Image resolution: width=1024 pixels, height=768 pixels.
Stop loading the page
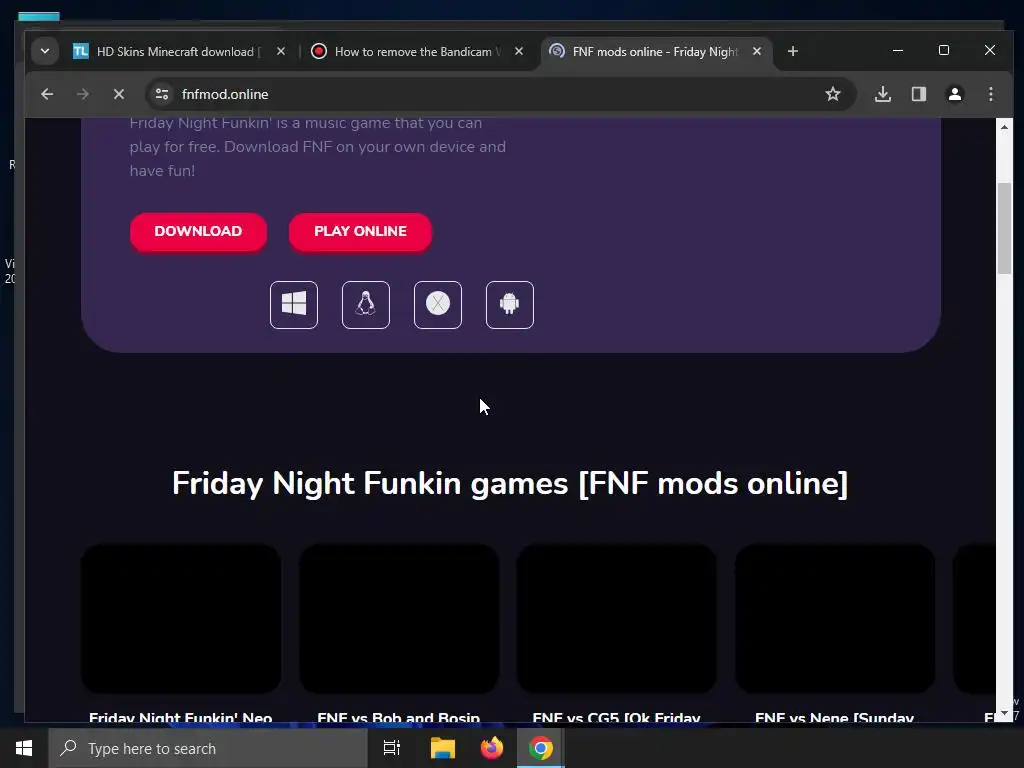point(118,94)
